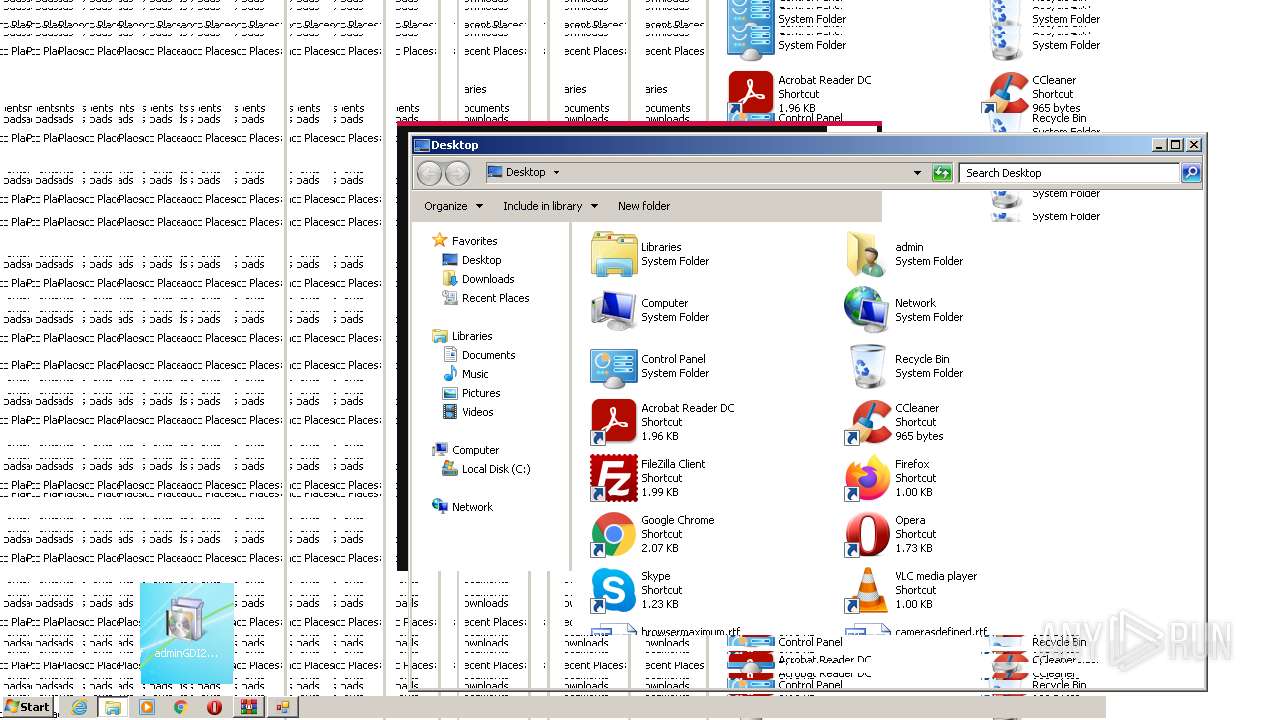Screen dimensions: 1280x720
Task: Click the Desktop breadcrumb in address bar
Action: click(x=525, y=172)
